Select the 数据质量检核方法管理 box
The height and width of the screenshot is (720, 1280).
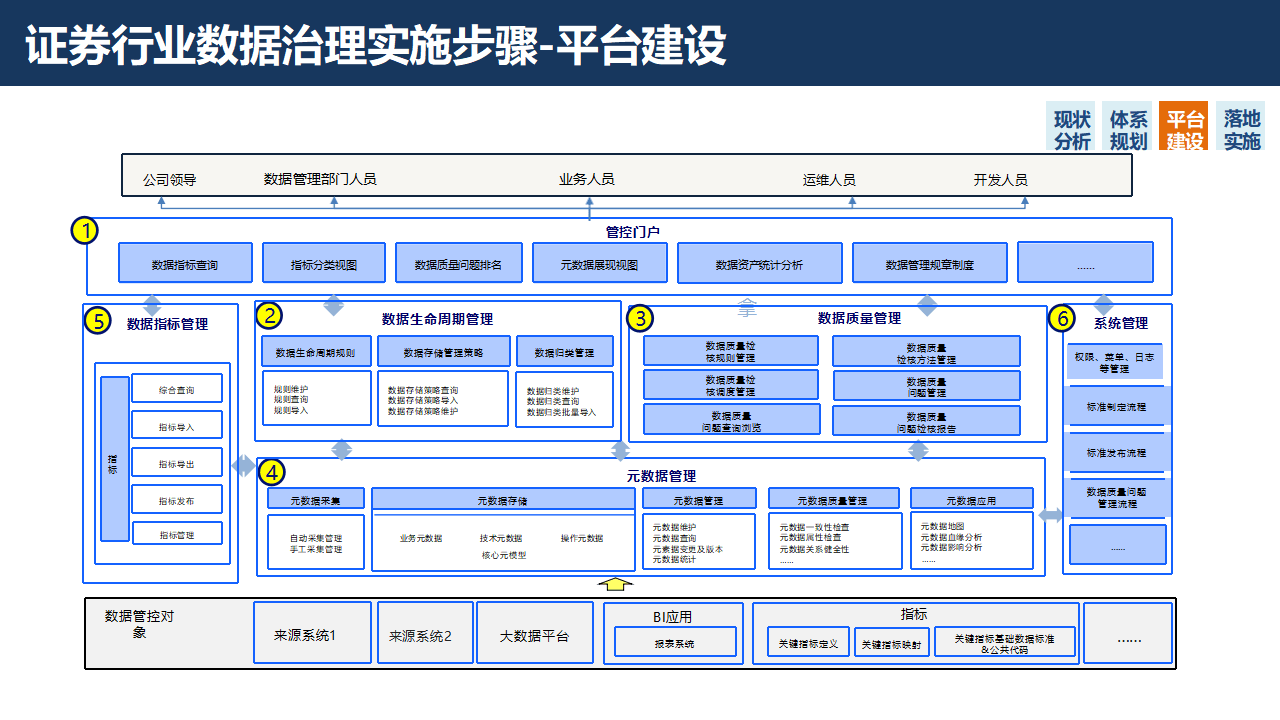tap(926, 351)
